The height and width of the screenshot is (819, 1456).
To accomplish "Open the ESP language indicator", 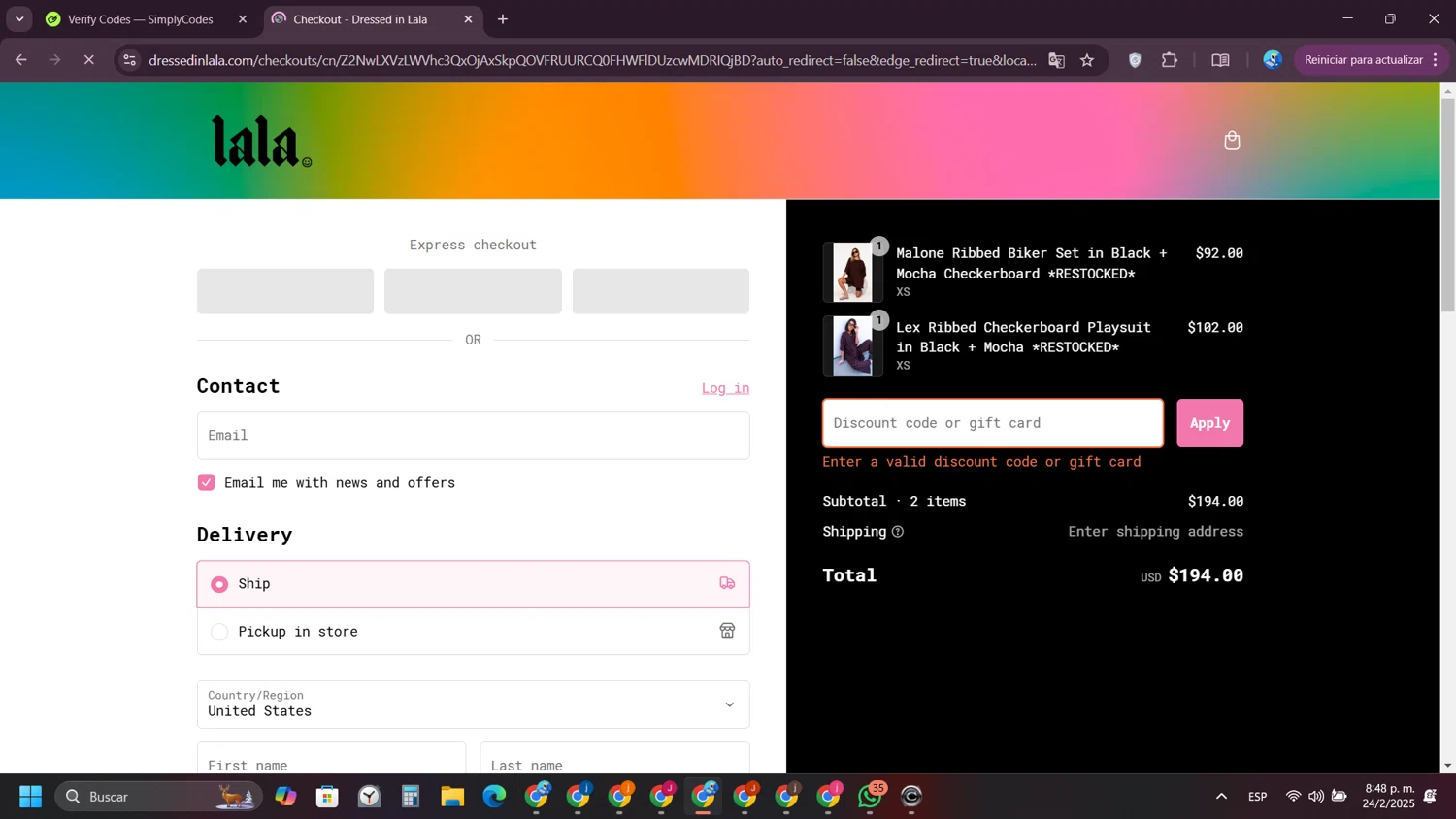I will click(x=1257, y=797).
